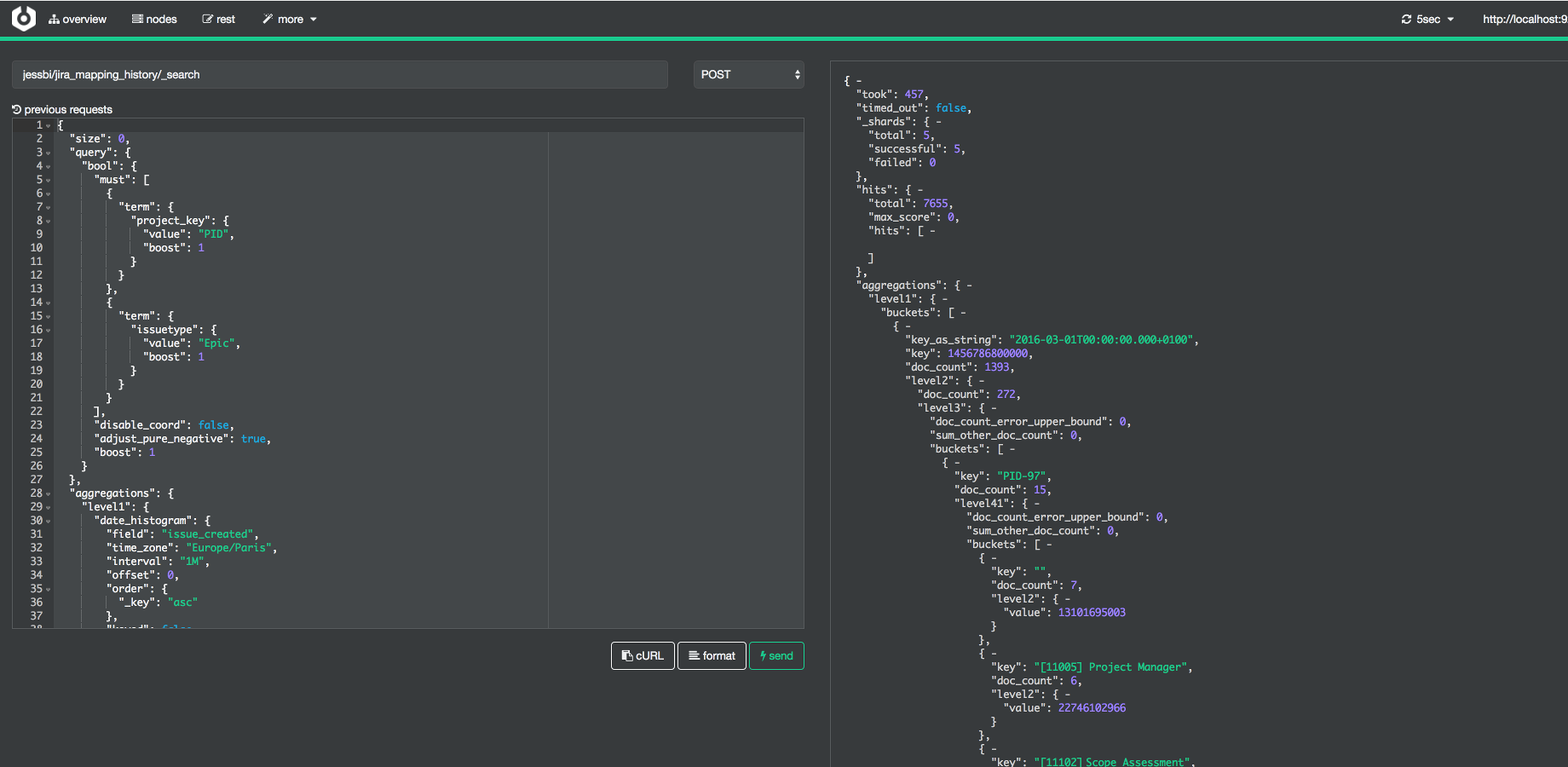The height and width of the screenshot is (767, 1568).
Task: Click the "took": 457 value
Action: click(x=914, y=95)
